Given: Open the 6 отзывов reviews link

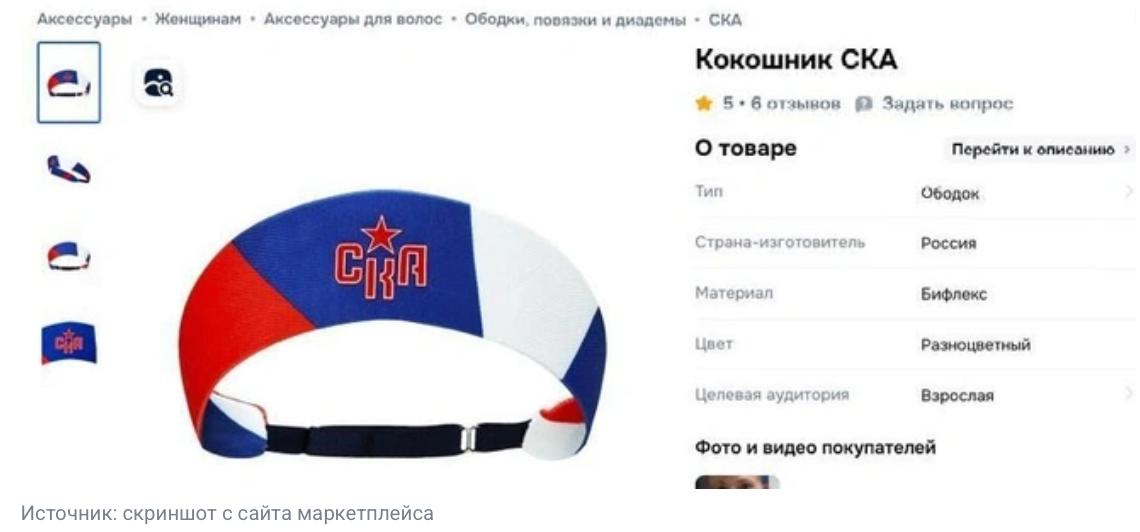Looking at the screenshot, I should tap(795, 104).
